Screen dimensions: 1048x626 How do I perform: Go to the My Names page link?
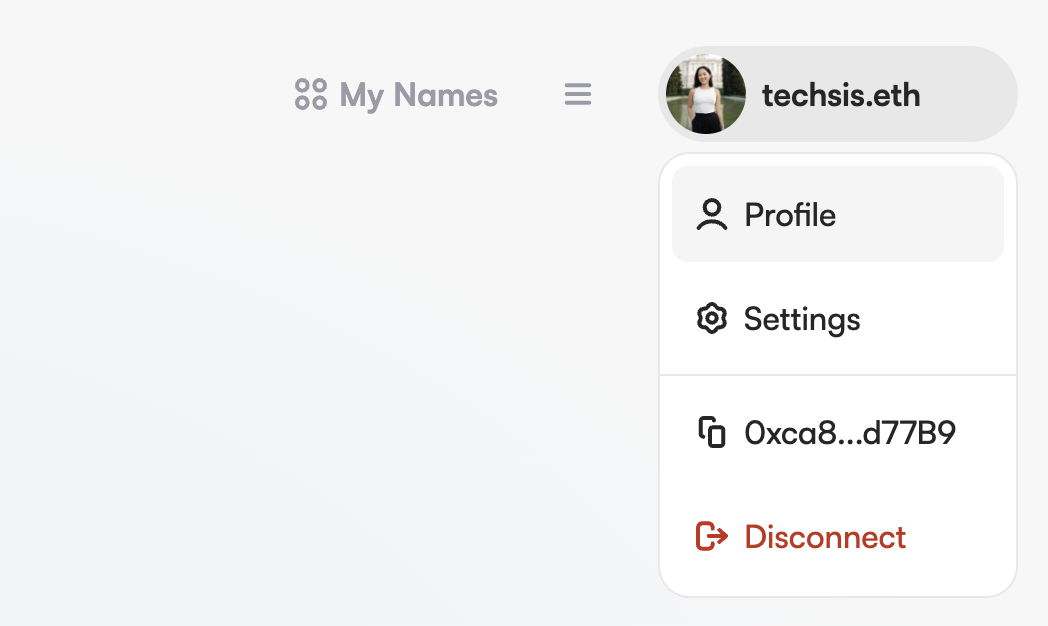pyautogui.click(x=396, y=94)
